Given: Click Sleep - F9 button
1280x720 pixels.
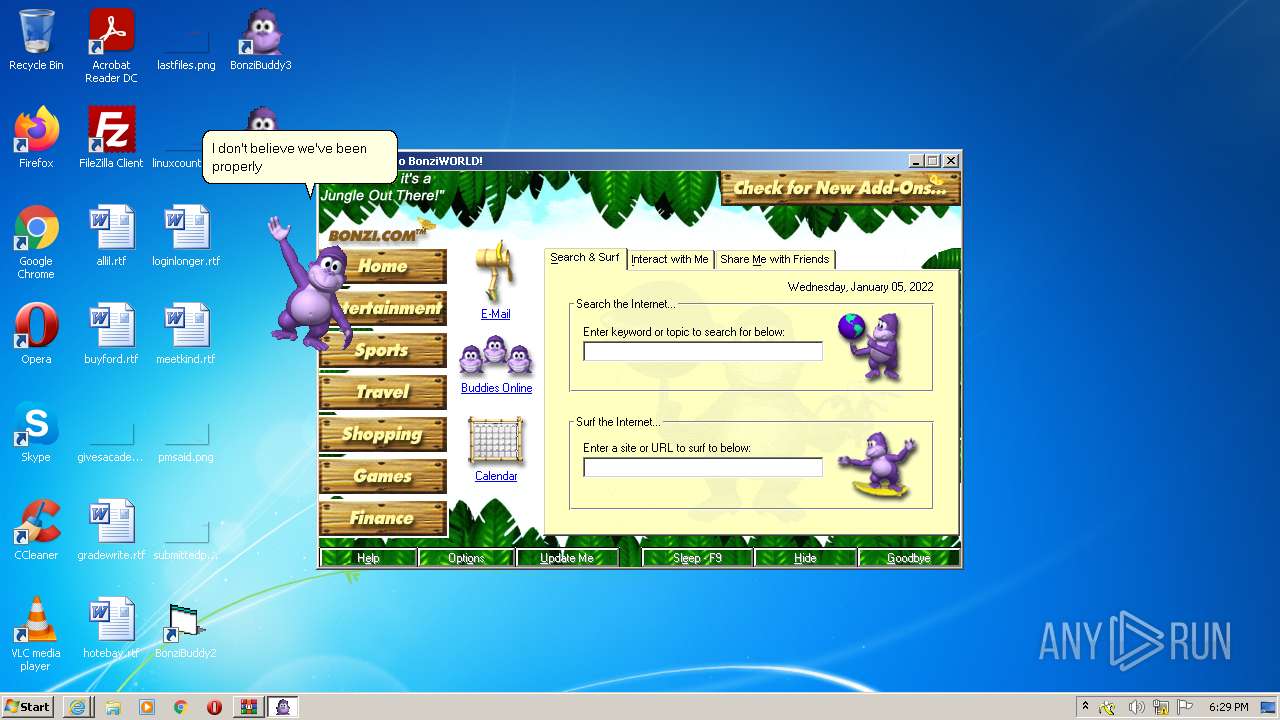Looking at the screenshot, I should tap(697, 558).
